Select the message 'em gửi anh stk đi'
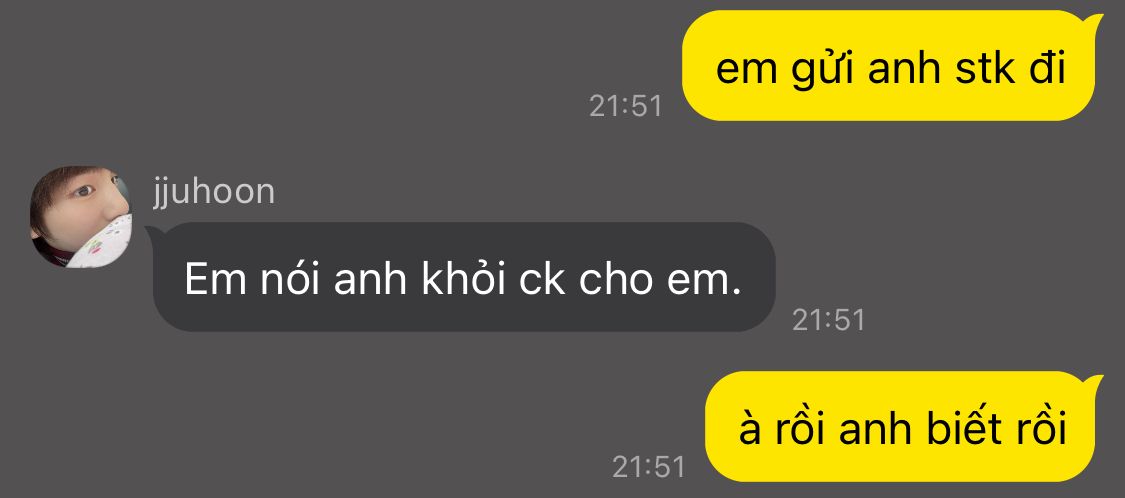This screenshot has width=1125, height=498. 890,66
